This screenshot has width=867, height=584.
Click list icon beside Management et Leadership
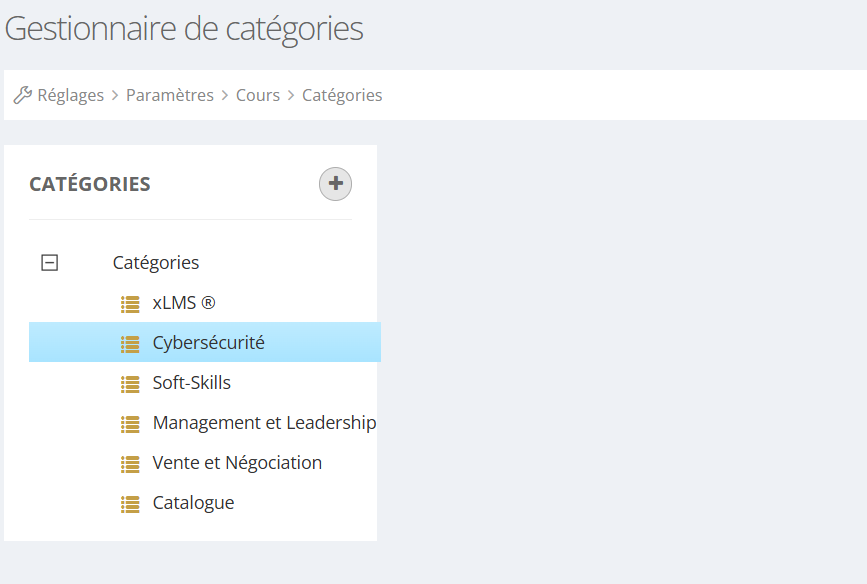pyautogui.click(x=130, y=423)
